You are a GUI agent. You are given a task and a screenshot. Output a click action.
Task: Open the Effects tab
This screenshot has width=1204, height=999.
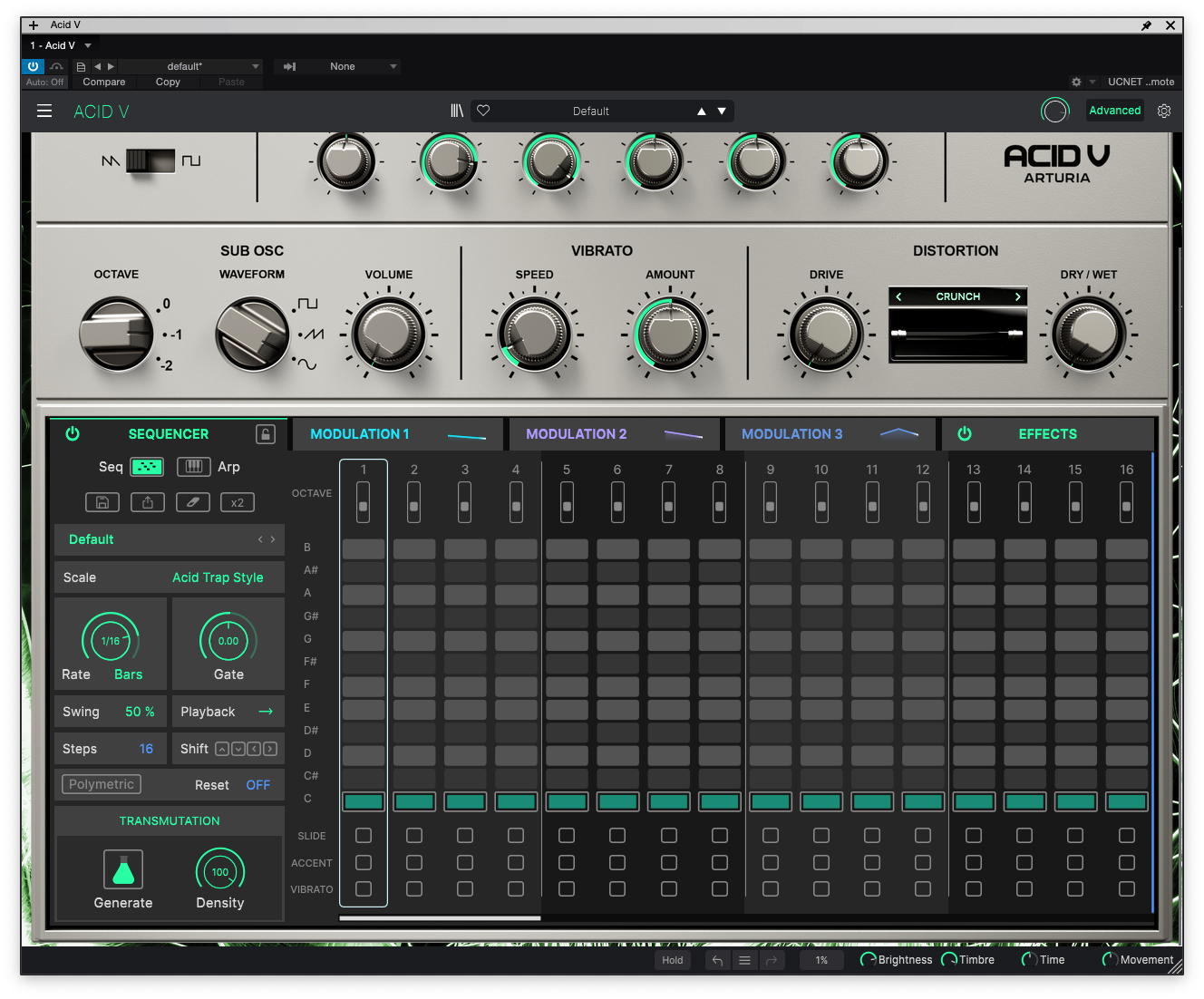[x=1048, y=434]
